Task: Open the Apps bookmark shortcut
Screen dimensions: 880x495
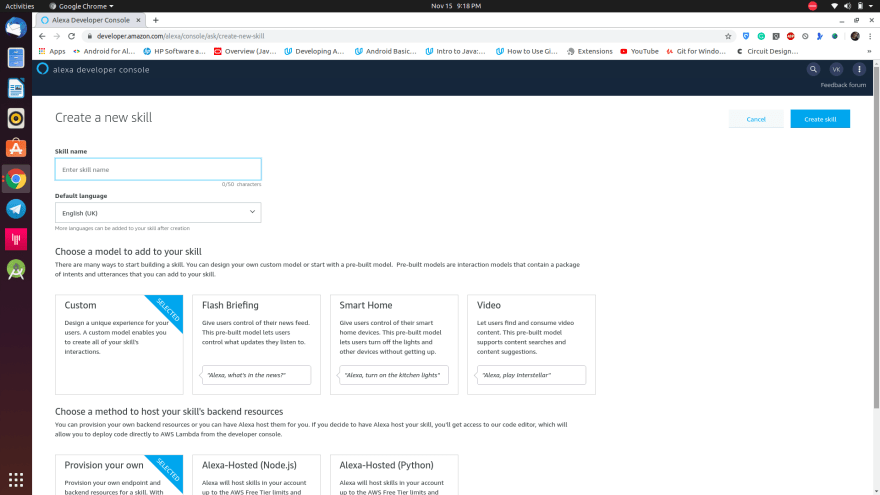Action: coord(52,51)
